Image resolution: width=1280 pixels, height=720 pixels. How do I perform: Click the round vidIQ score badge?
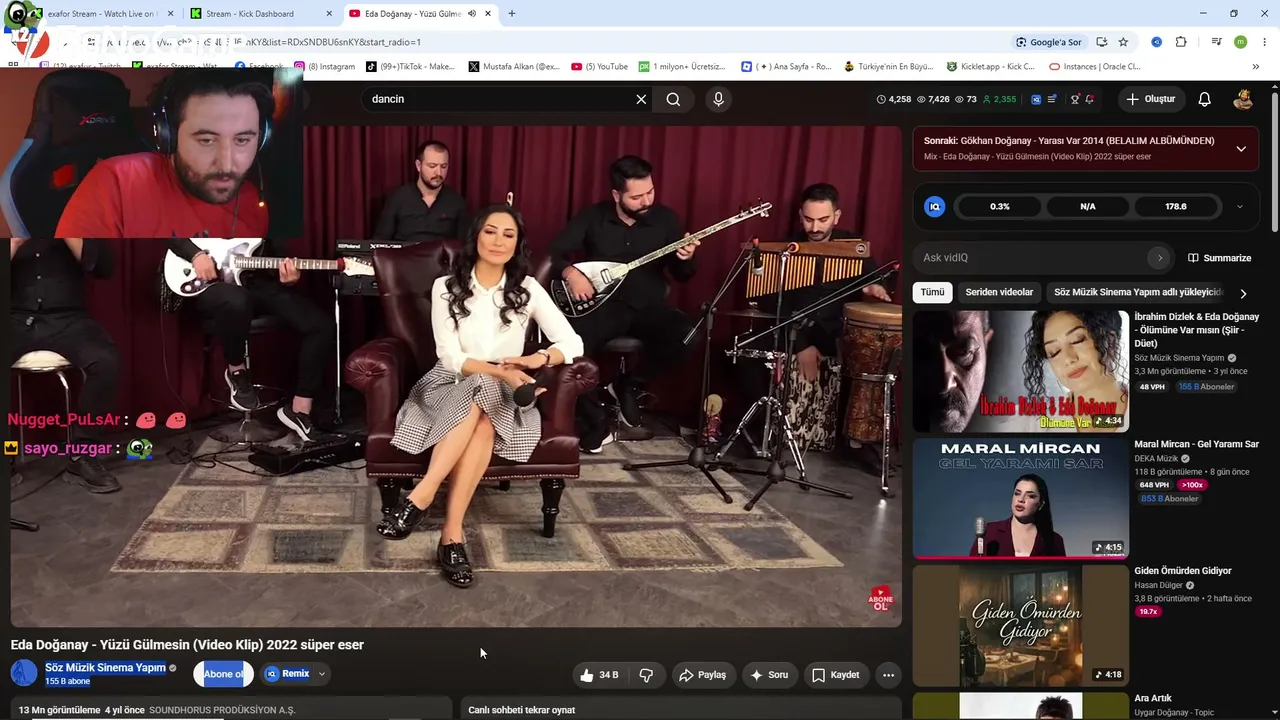tap(935, 206)
